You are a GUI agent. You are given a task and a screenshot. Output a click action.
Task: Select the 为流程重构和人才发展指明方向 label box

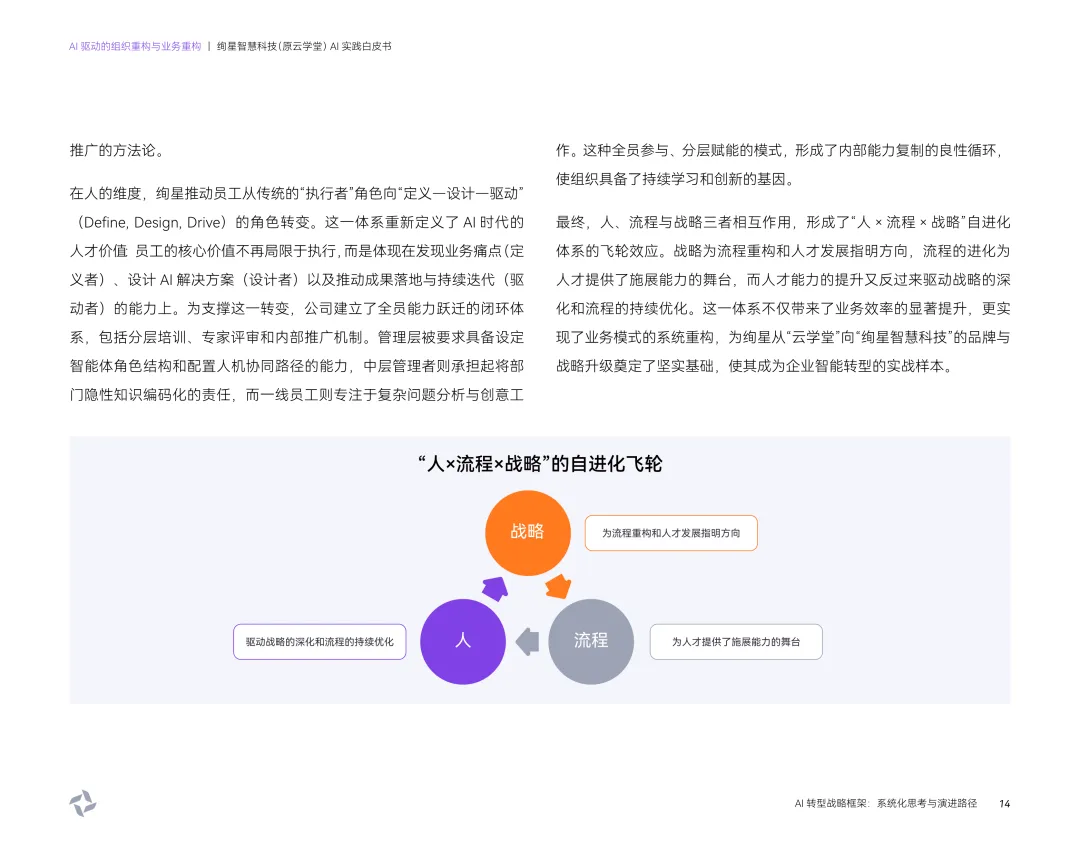pyautogui.click(x=671, y=533)
